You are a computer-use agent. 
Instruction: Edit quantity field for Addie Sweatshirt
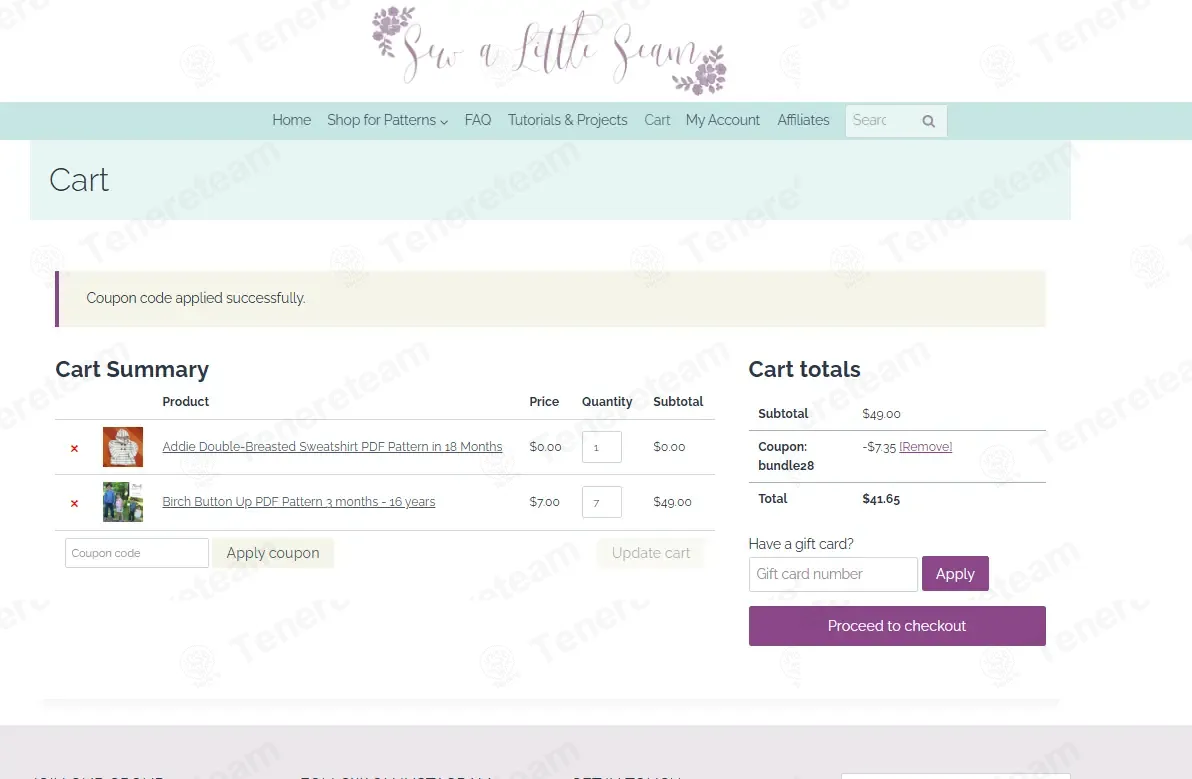(x=601, y=447)
